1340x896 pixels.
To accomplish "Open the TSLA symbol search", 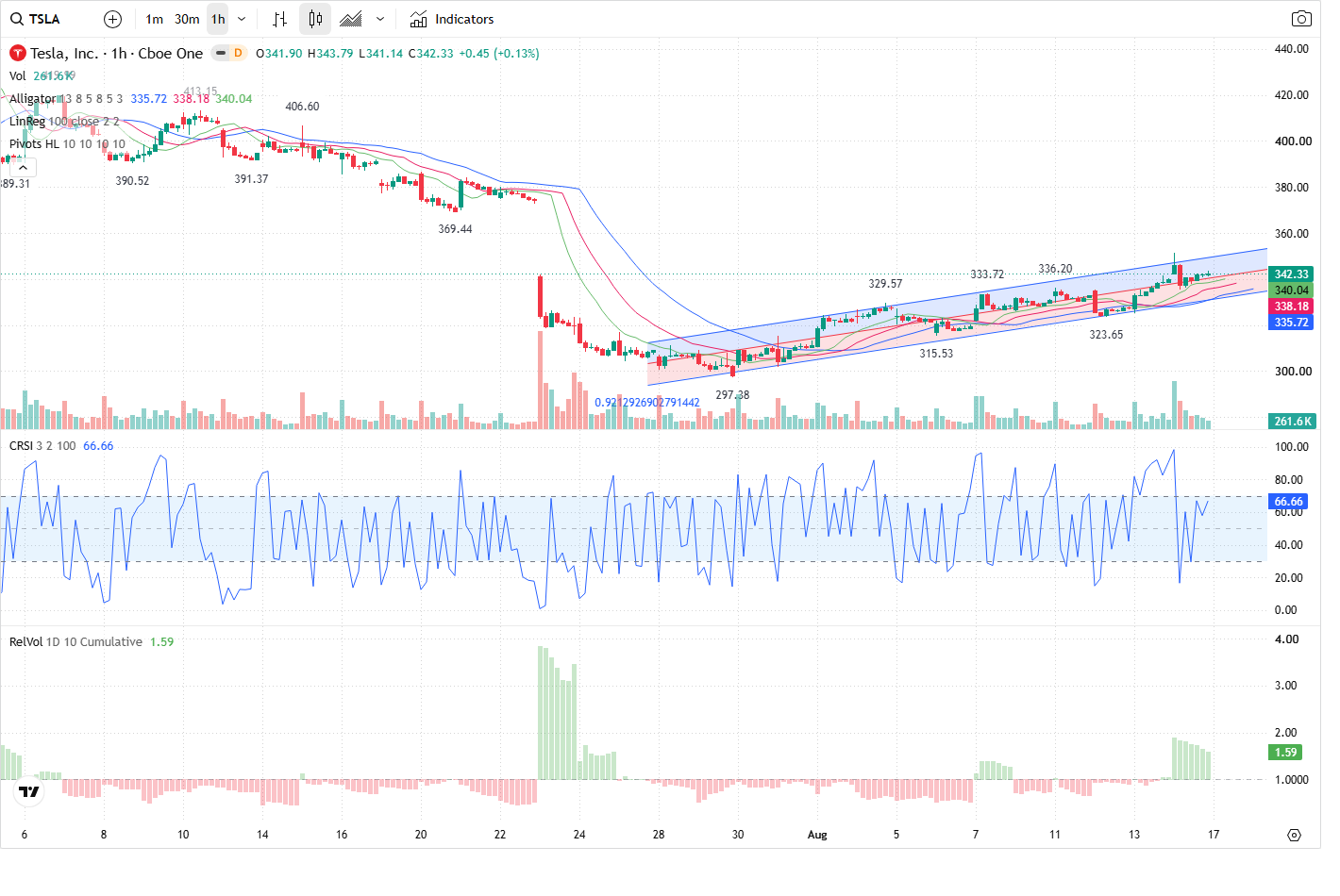I will click(36, 19).
